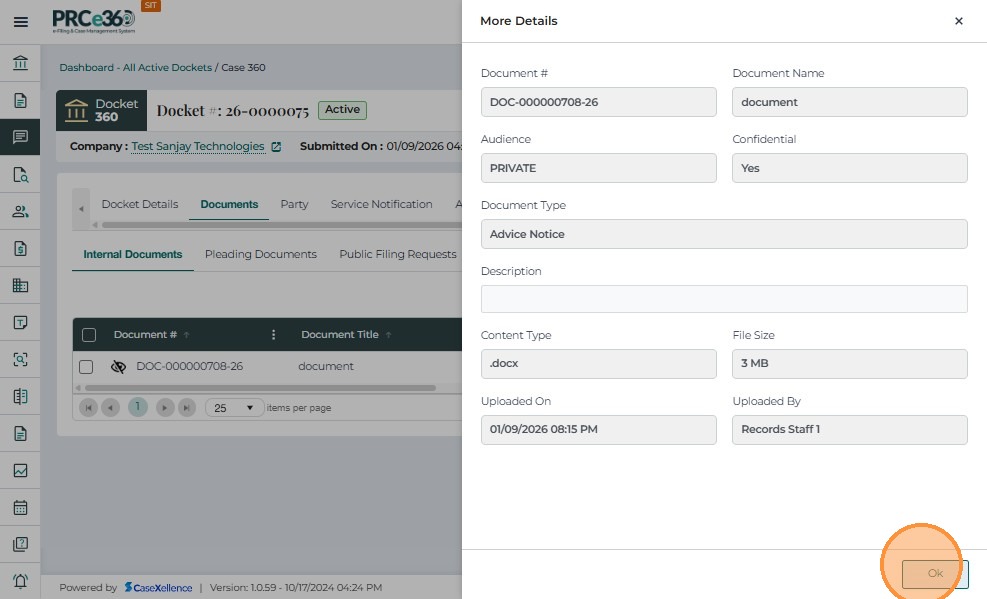The width and height of the screenshot is (987, 599).
Task: Open the users sidebar icon
Action: pos(20,212)
